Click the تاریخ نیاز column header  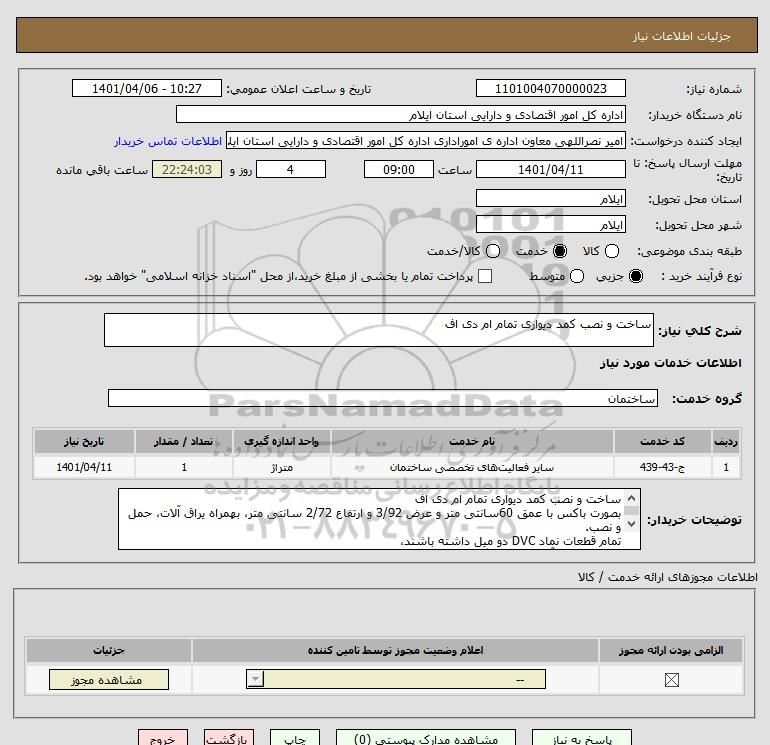(x=84, y=441)
